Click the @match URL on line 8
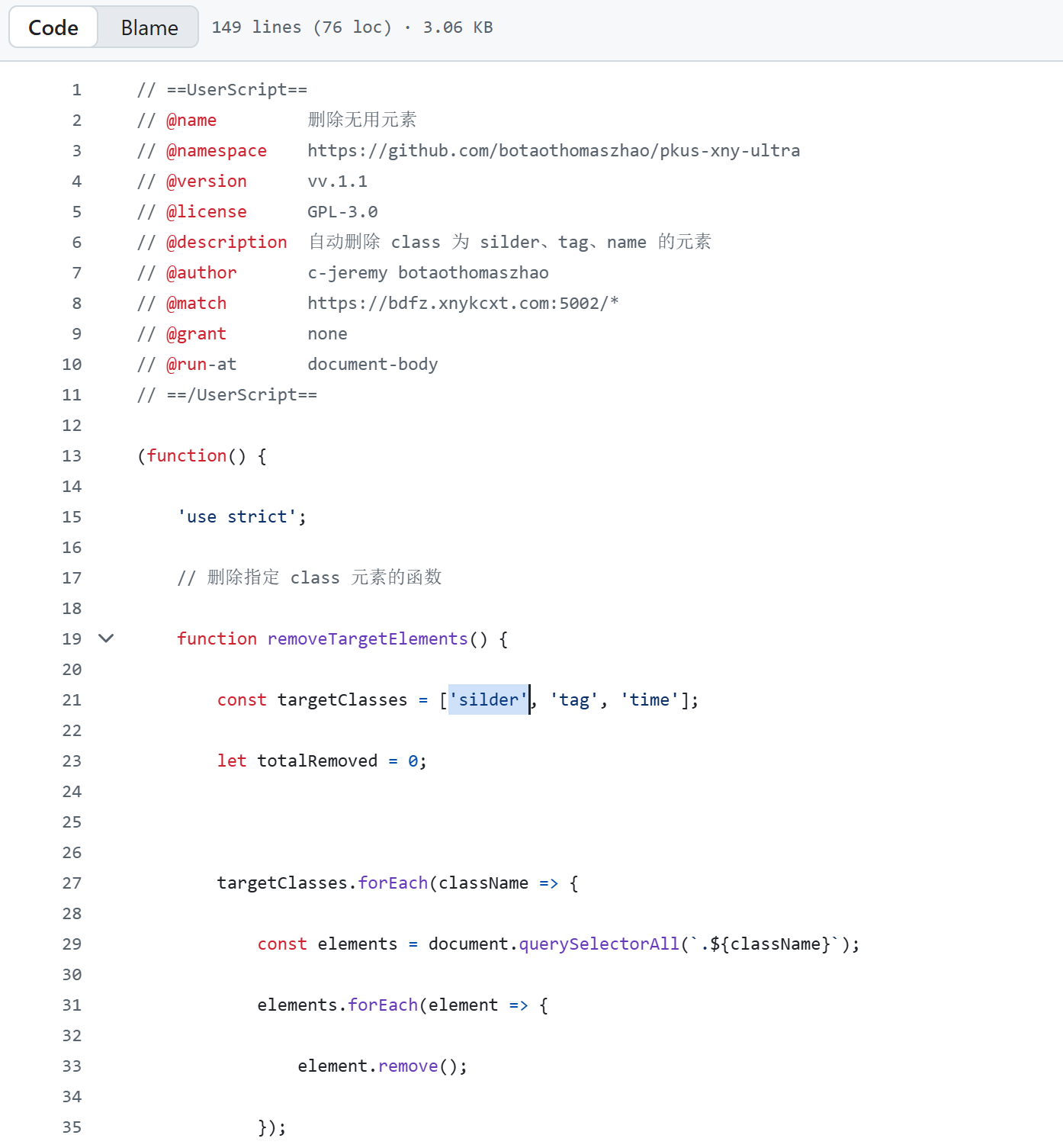Image resolution: width=1063 pixels, height=1148 pixels. (x=462, y=304)
